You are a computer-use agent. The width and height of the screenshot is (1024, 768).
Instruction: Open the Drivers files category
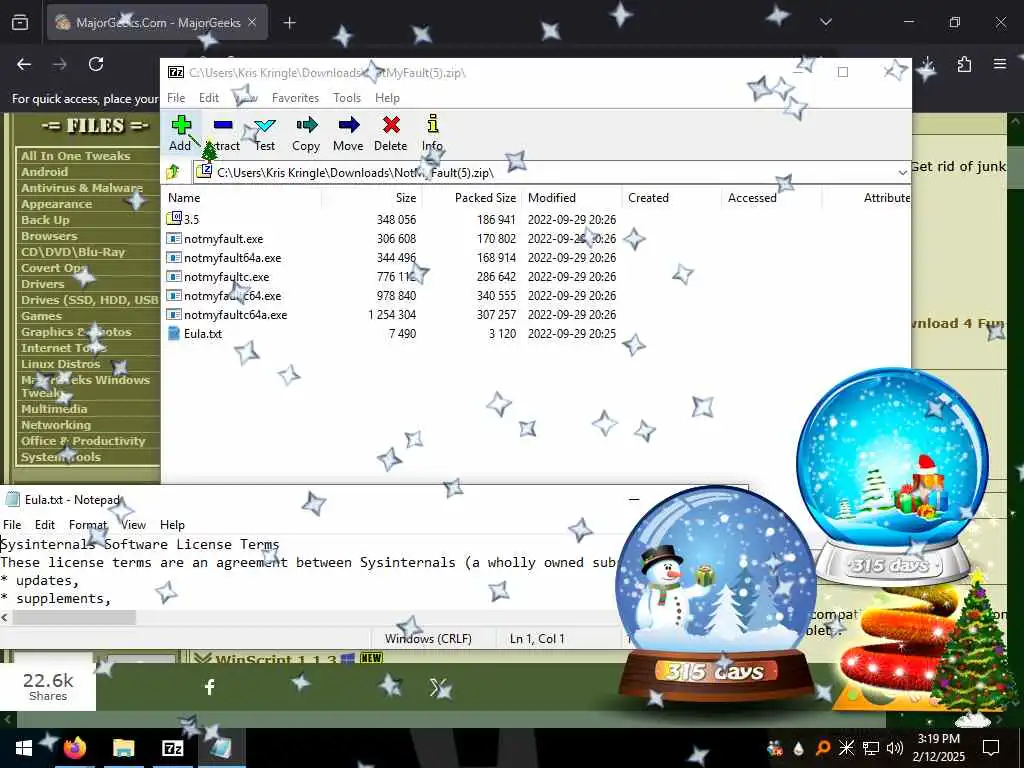click(42, 284)
